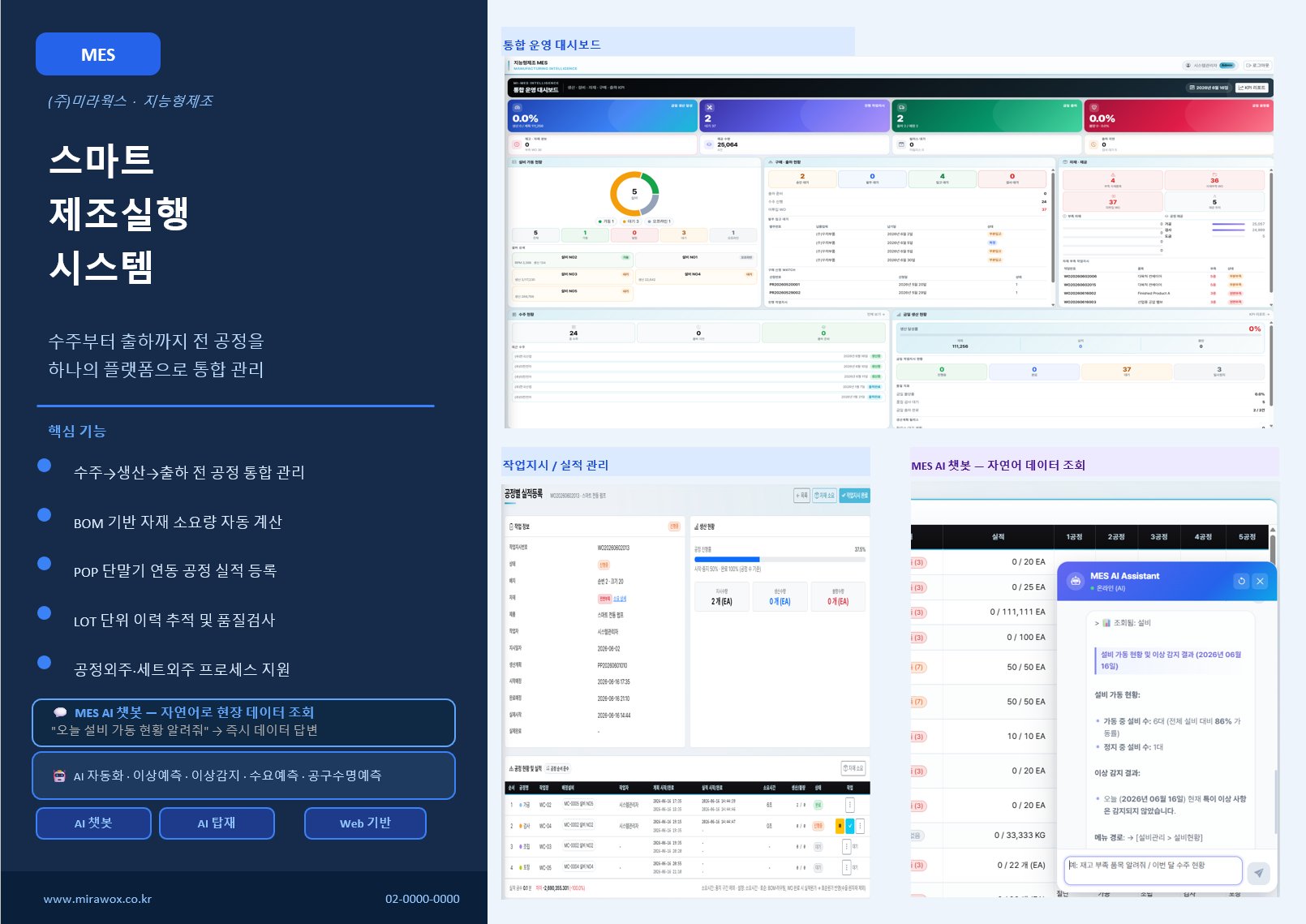Click the 2 개 (EA) order quantity card
The width and height of the screenshot is (1306, 924).
point(721,597)
